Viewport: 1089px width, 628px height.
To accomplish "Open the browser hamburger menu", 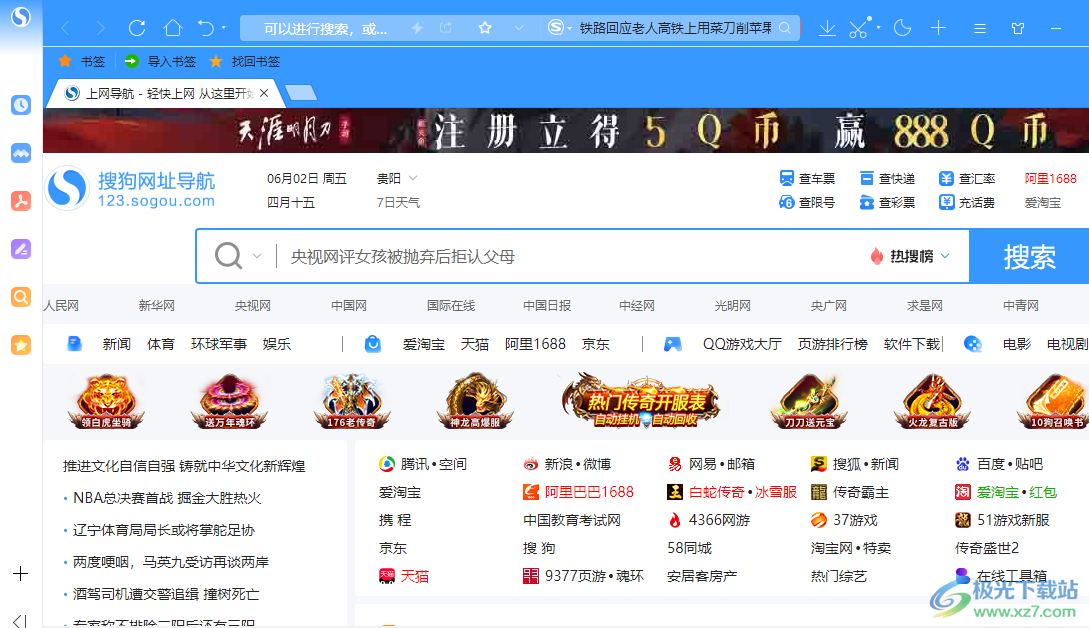I will click(980, 28).
